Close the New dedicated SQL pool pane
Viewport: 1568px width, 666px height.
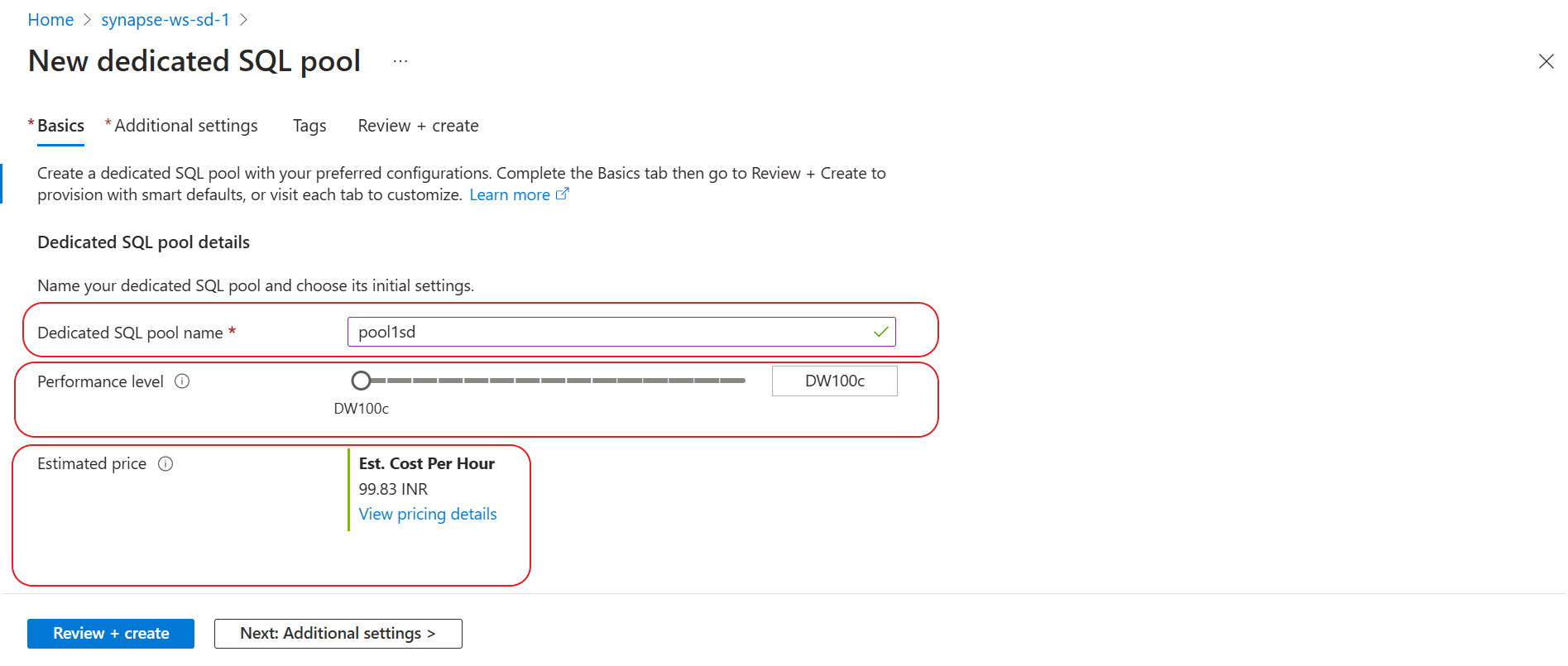pos(1546,62)
